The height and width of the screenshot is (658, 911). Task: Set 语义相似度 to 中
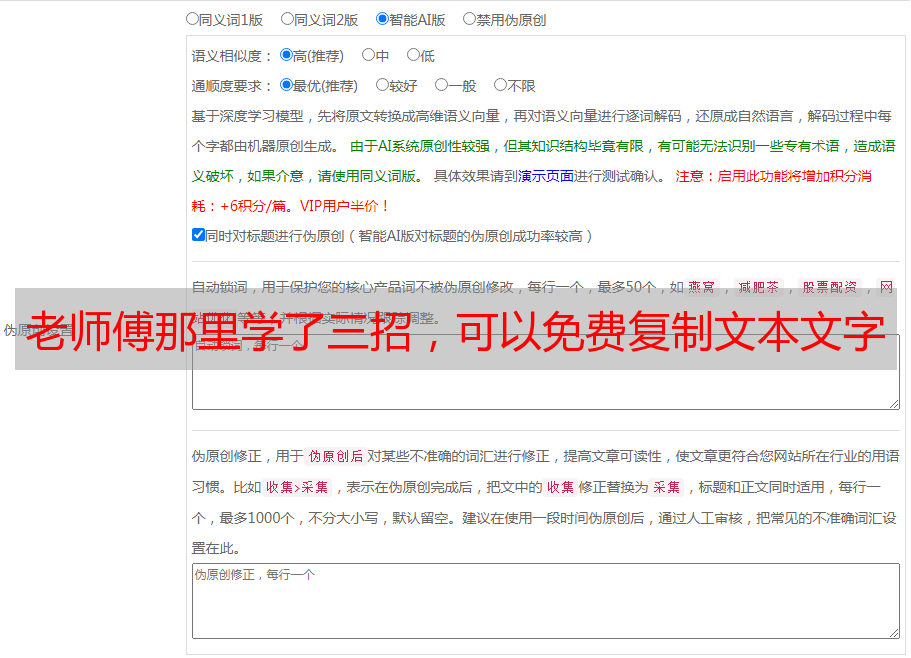point(368,55)
